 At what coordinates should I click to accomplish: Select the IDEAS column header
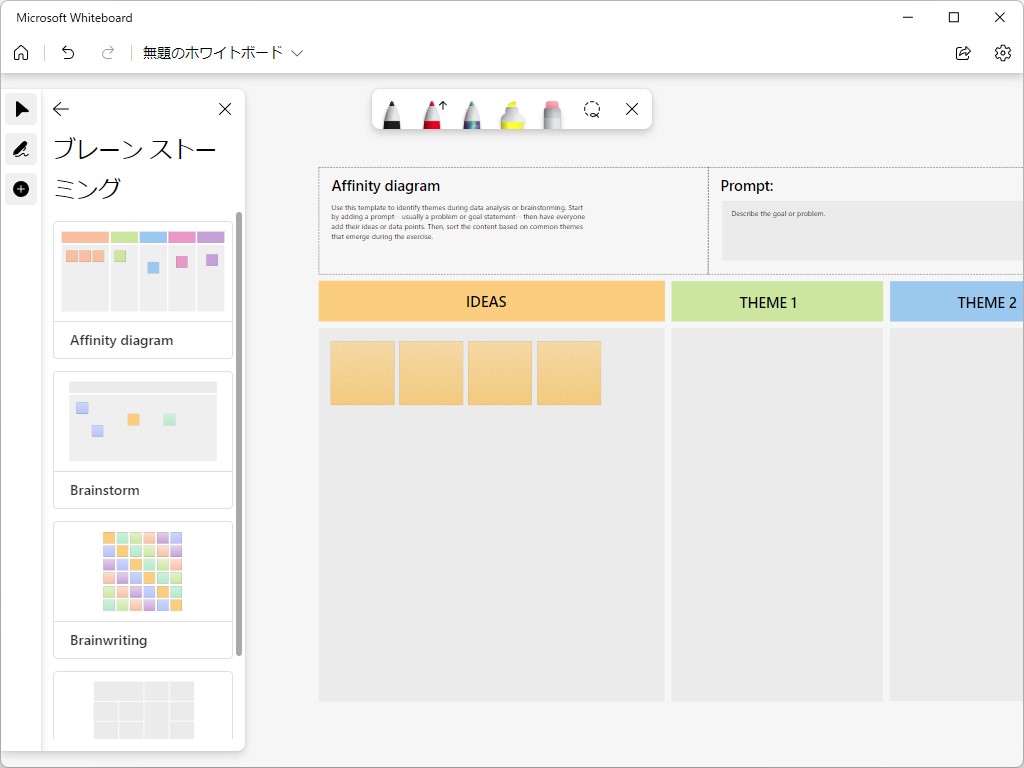492,301
